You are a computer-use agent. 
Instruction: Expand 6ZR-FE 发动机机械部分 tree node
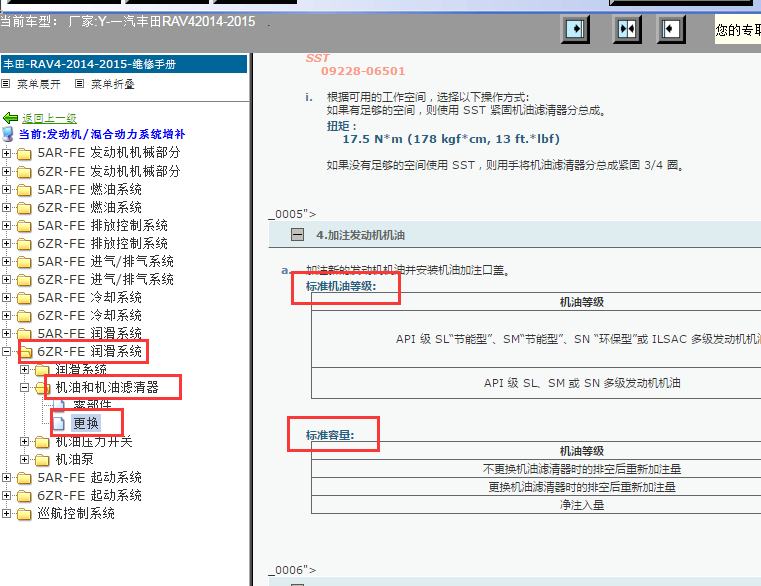[6, 171]
